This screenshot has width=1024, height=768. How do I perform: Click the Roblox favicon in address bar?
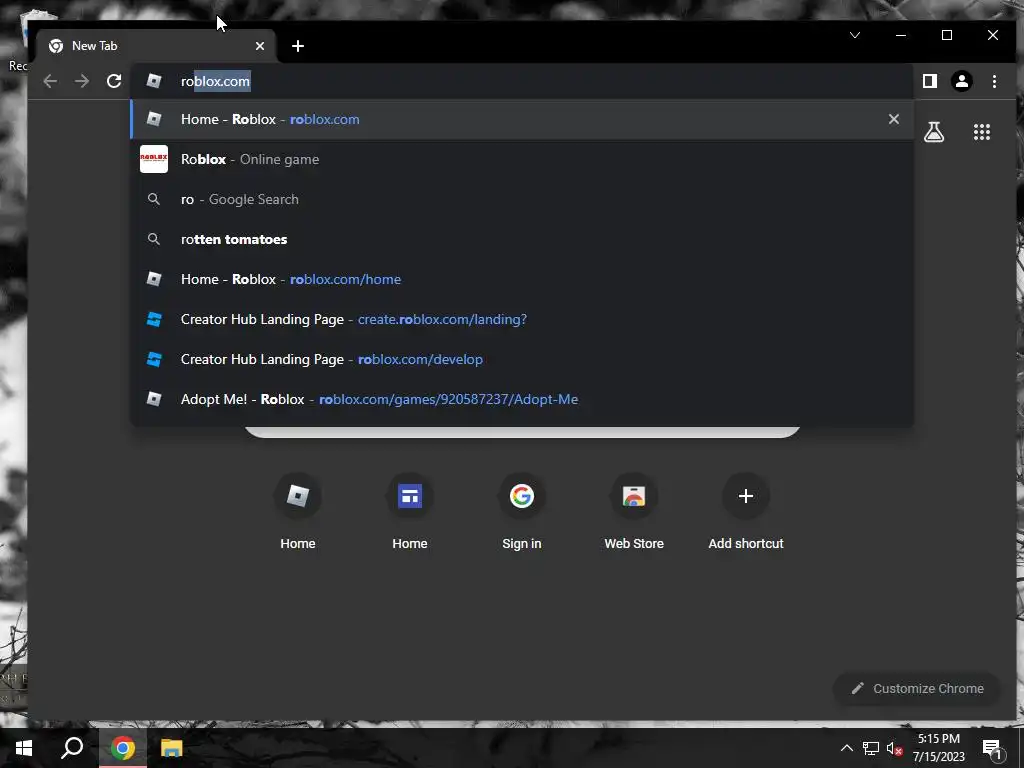click(x=154, y=81)
